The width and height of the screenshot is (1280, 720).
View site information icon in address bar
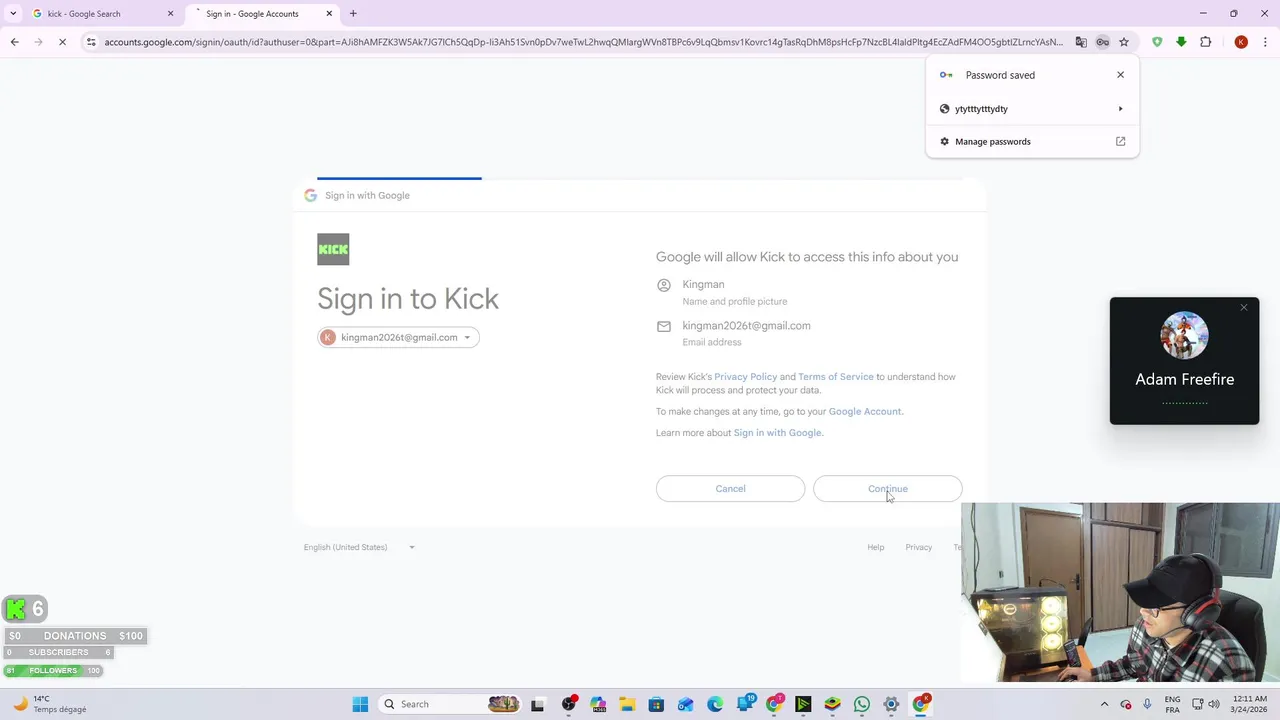pyautogui.click(x=91, y=42)
